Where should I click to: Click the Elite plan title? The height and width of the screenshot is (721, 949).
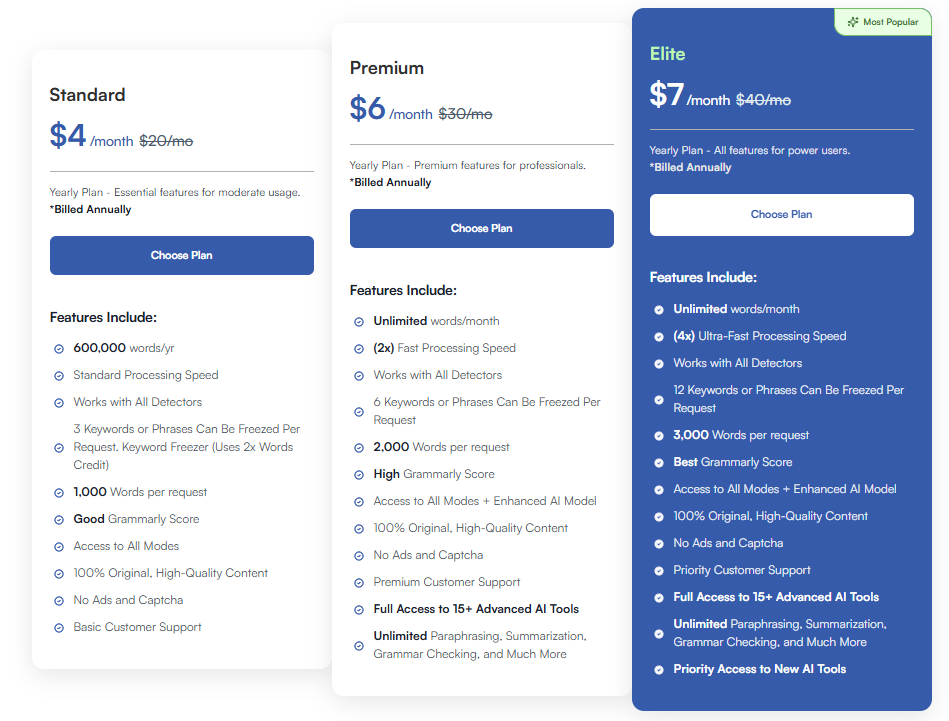coord(667,54)
